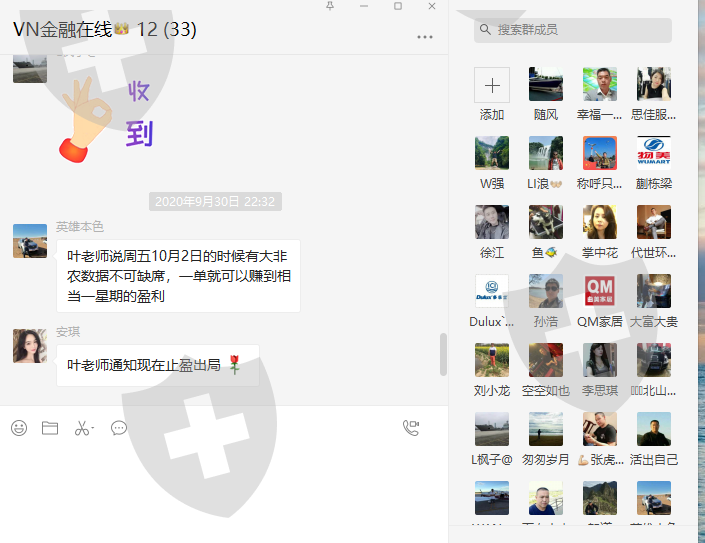Image resolution: width=705 pixels, height=543 pixels.
Task: Open member 空空如也 avatar
Action: pos(546,360)
